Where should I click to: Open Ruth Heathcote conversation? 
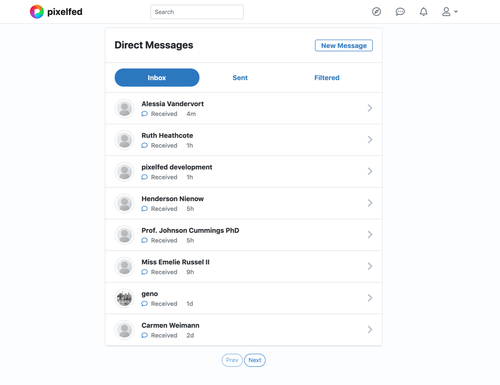pyautogui.click(x=244, y=140)
